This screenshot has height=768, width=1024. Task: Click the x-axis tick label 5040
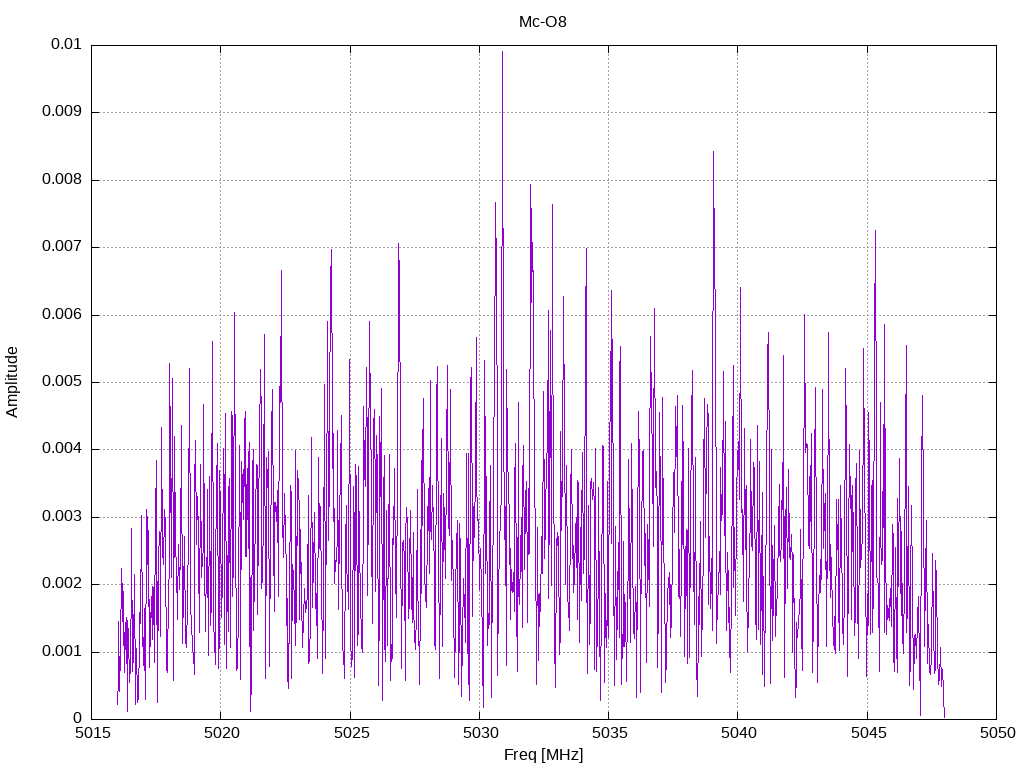pyautogui.click(x=738, y=733)
